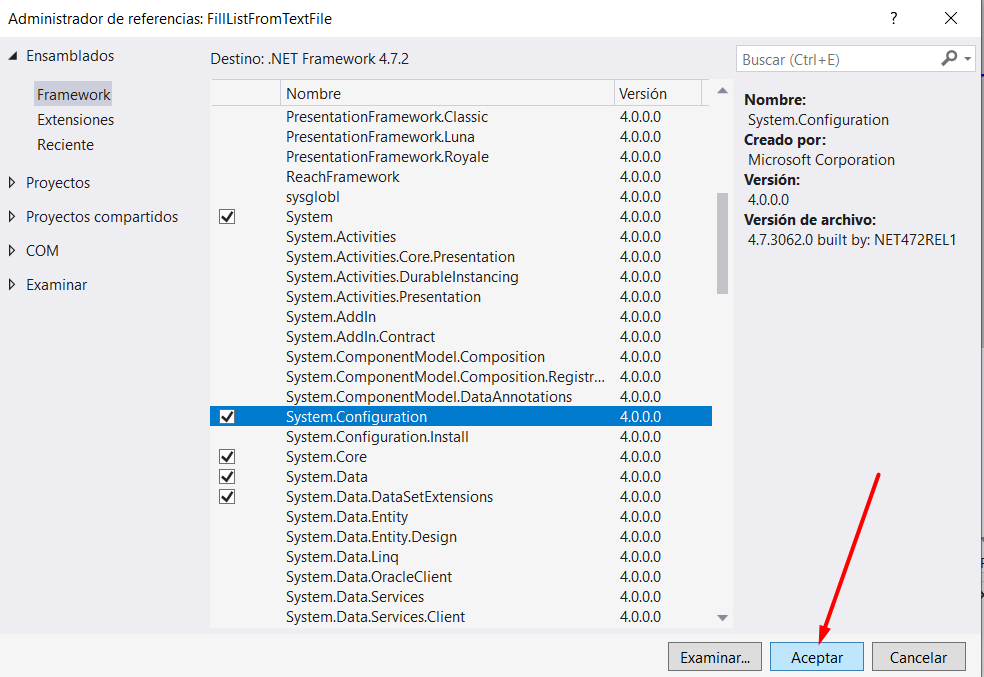
Task: Expand the Proyectos compartidos node
Action: tap(12, 217)
